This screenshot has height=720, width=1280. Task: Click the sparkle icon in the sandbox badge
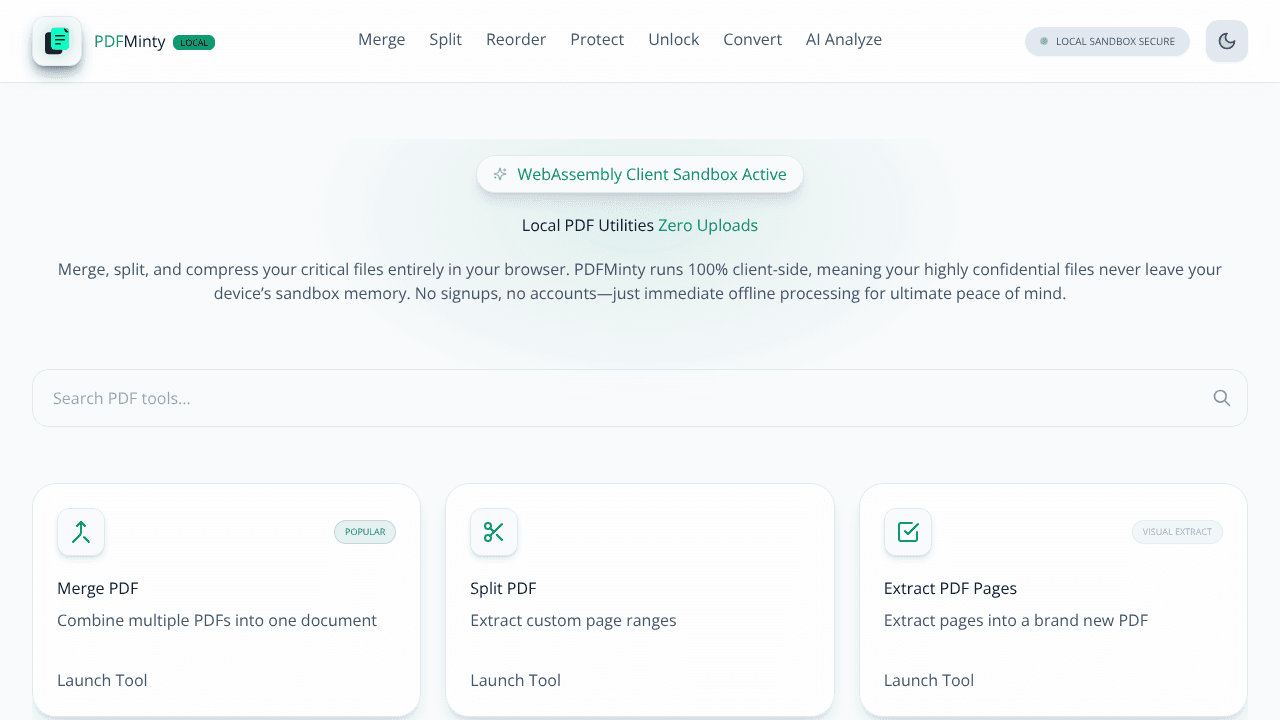pos(500,174)
